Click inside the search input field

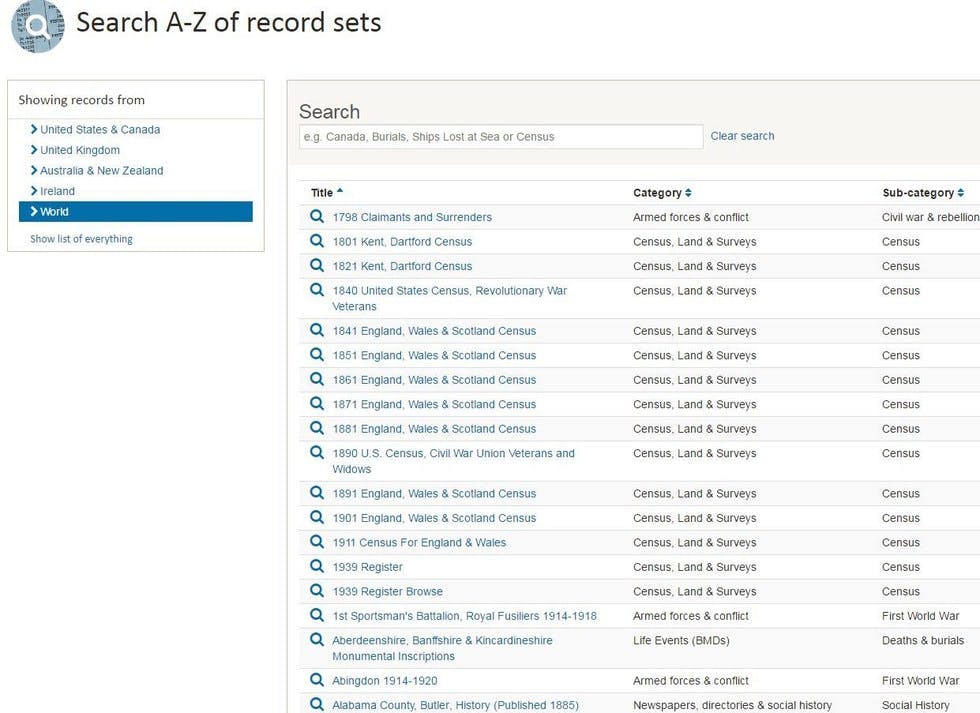coord(500,136)
